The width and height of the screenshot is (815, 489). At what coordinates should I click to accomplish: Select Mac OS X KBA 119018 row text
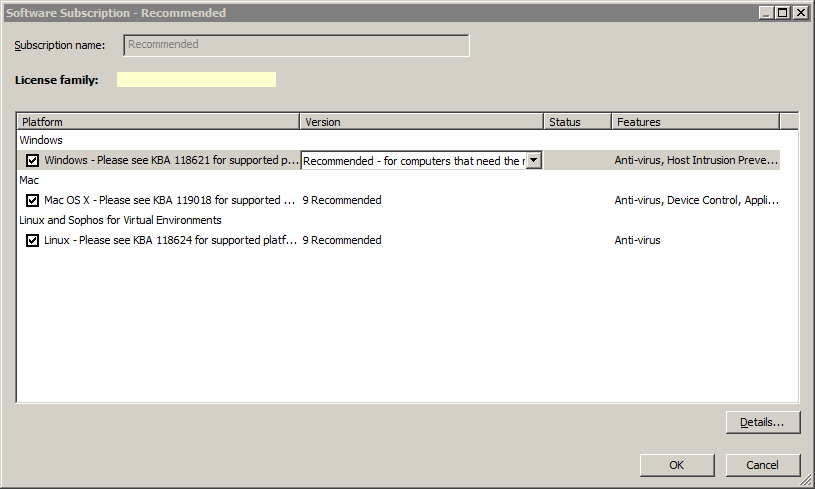pyautogui.click(x=170, y=200)
